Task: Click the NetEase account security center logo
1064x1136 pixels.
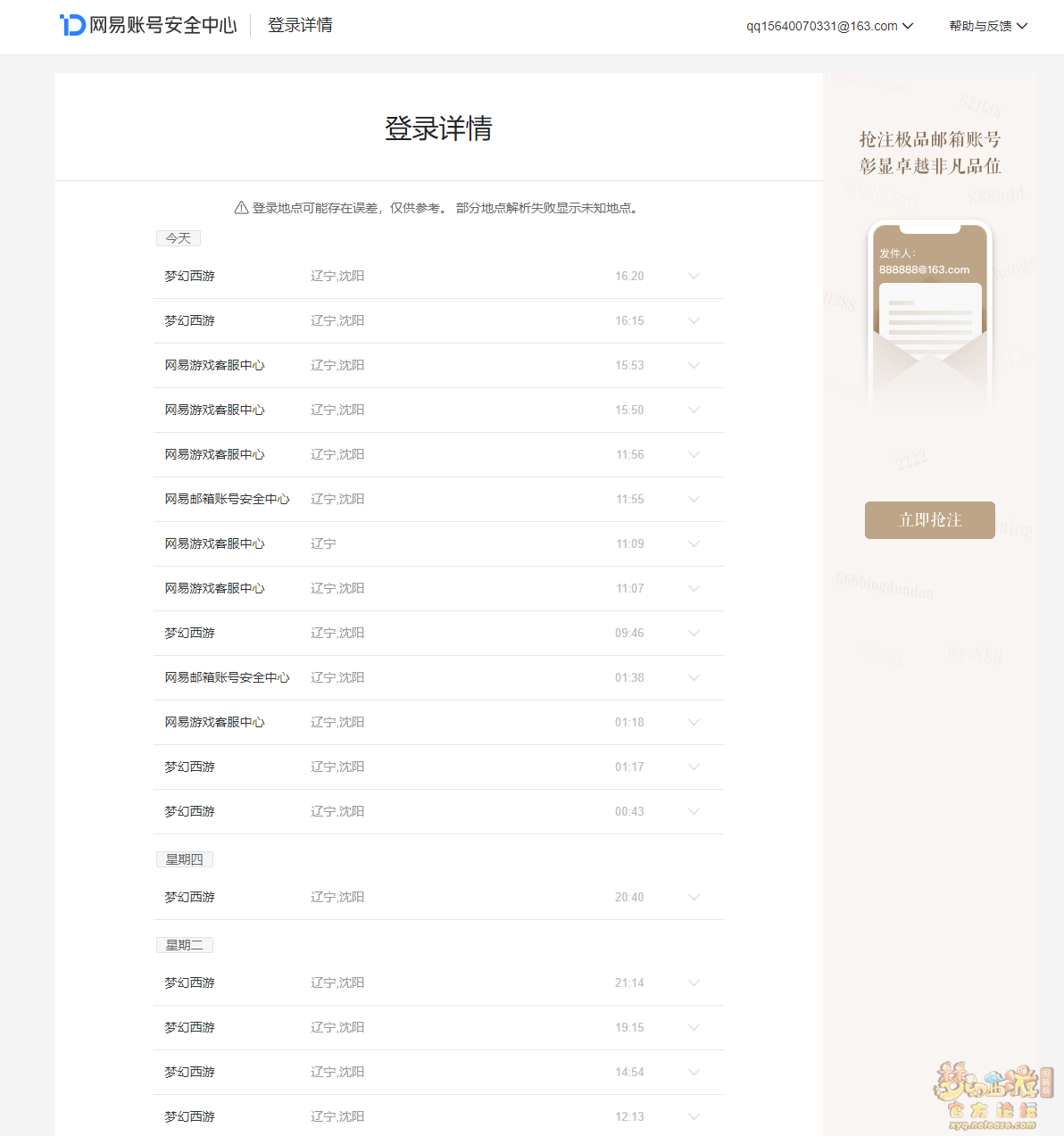Action: 148,25
